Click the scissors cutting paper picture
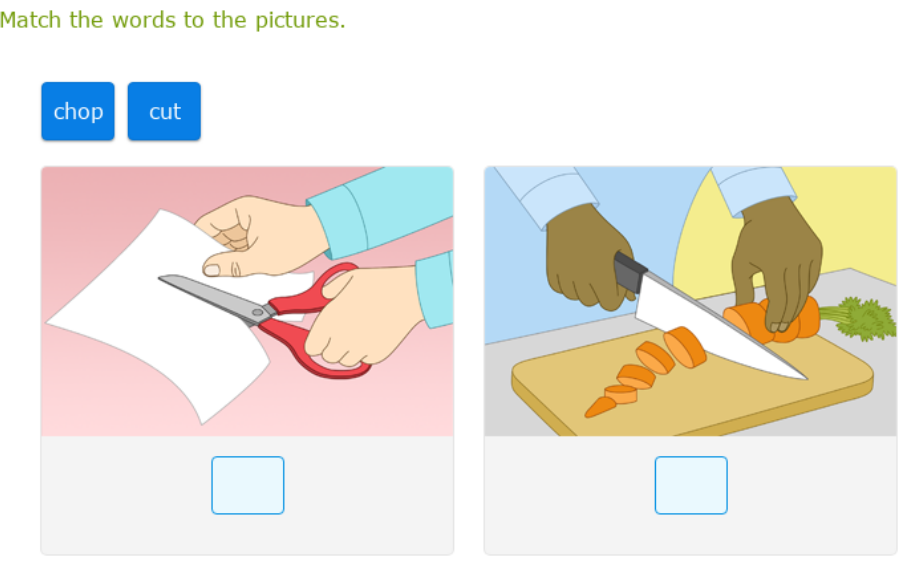903x568 pixels. [247, 301]
